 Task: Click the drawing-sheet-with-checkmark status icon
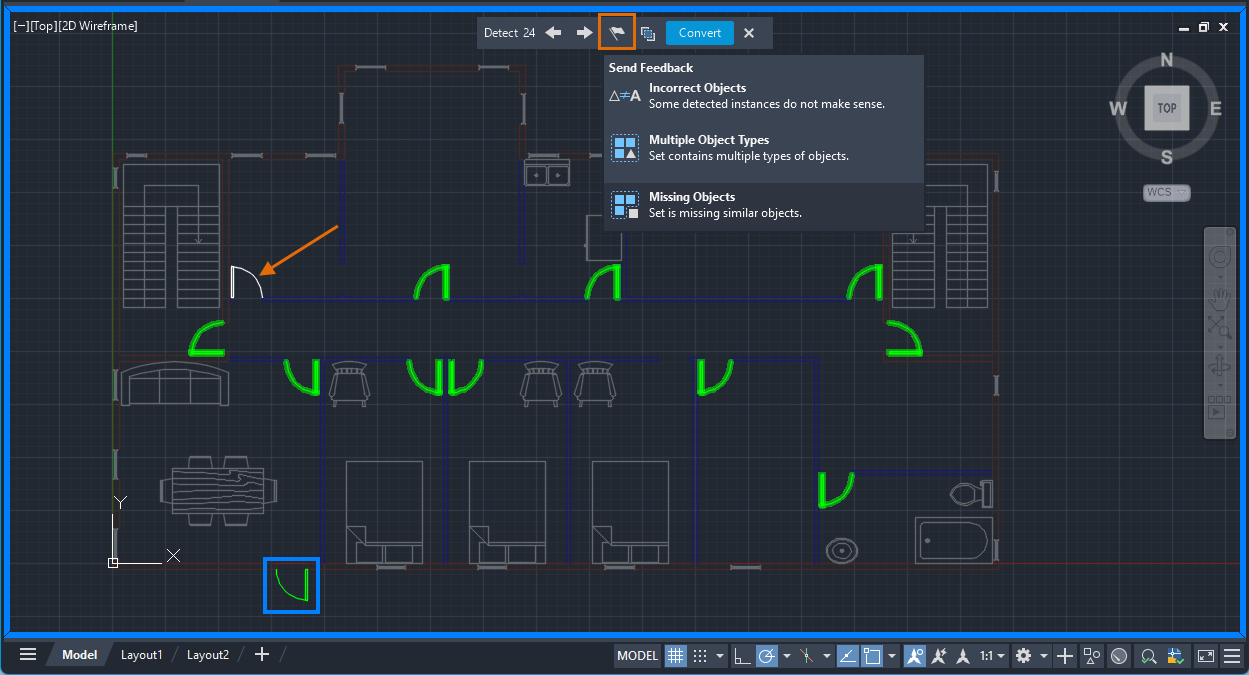click(1176, 656)
